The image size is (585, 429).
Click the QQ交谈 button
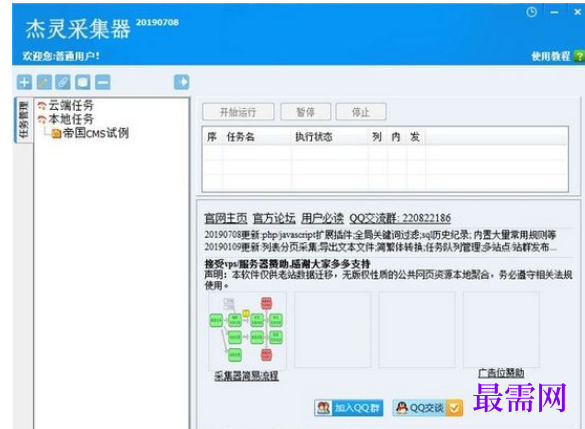click(x=428, y=408)
